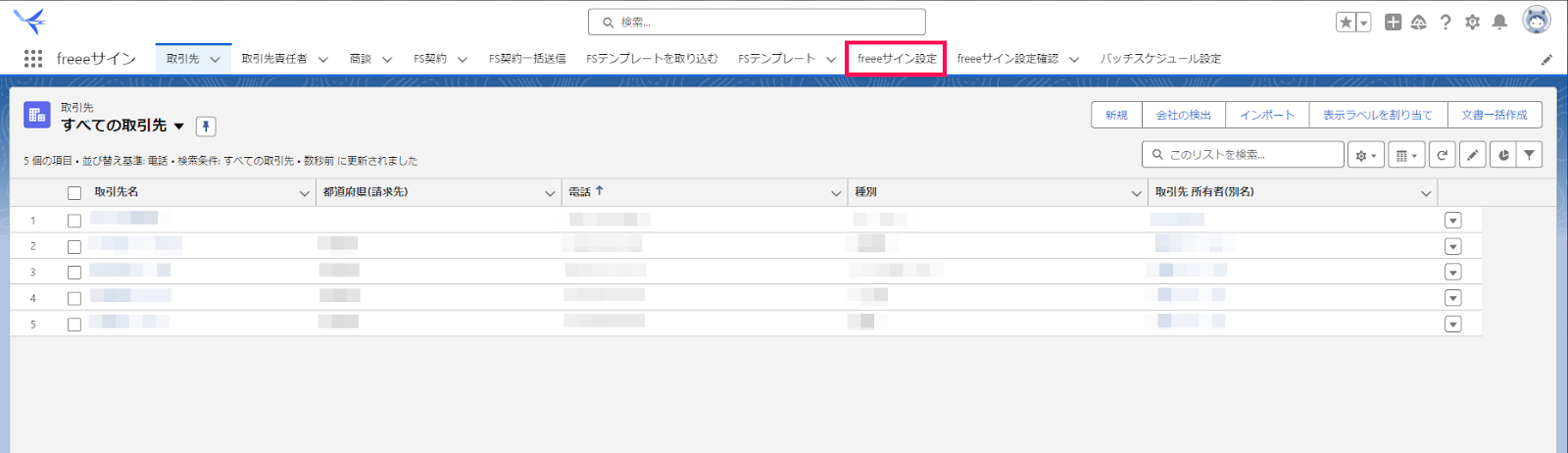This screenshot has width=1568, height=453.
Task: Expand the 取引先 tab chevron
Action: tap(215, 60)
